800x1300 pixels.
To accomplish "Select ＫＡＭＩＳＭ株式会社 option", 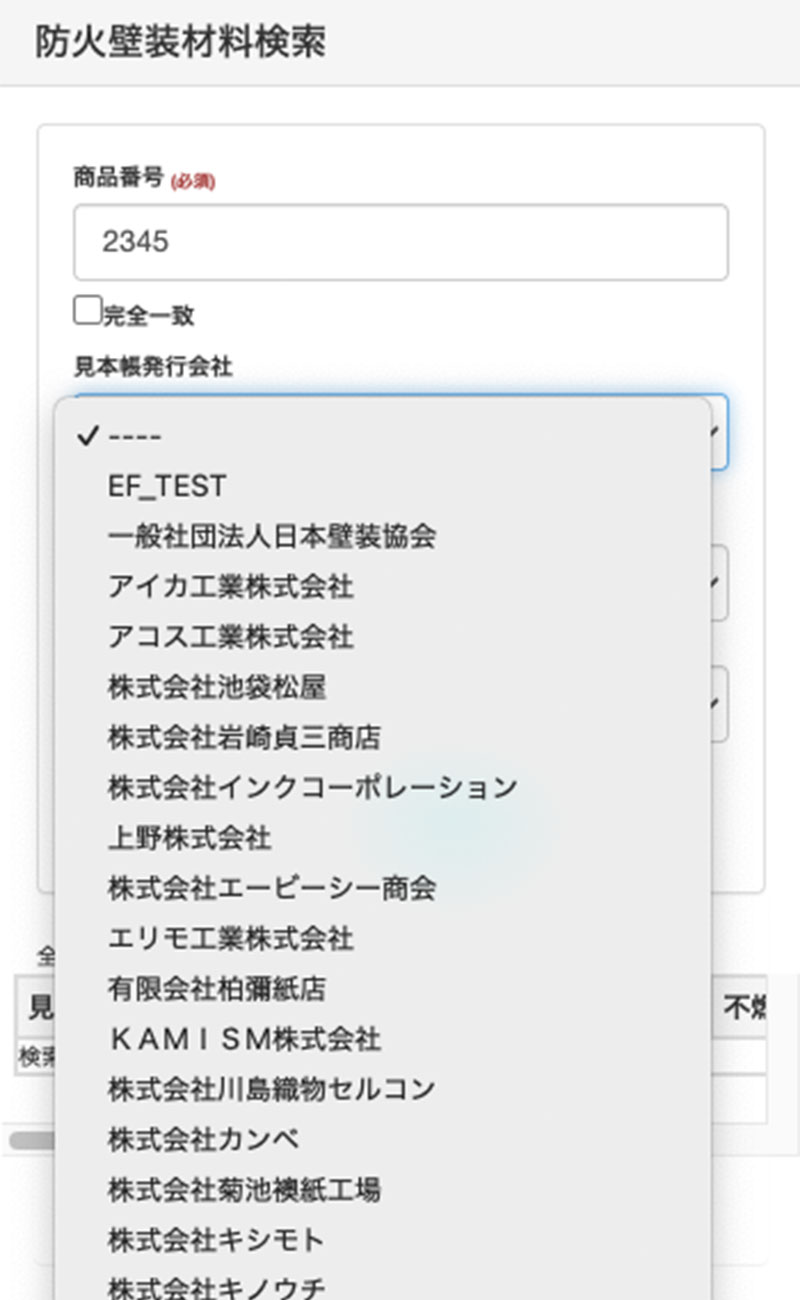I will [x=244, y=1039].
